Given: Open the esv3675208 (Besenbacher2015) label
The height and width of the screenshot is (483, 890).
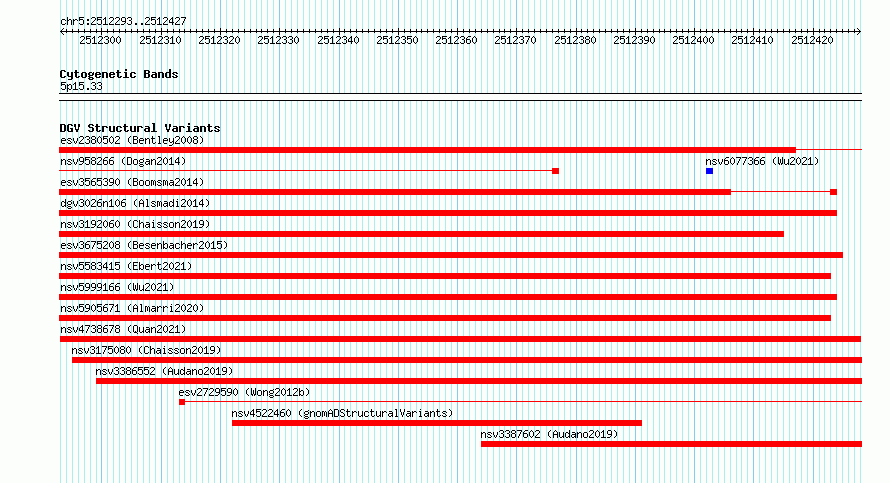Looking at the screenshot, I should tap(144, 245).
